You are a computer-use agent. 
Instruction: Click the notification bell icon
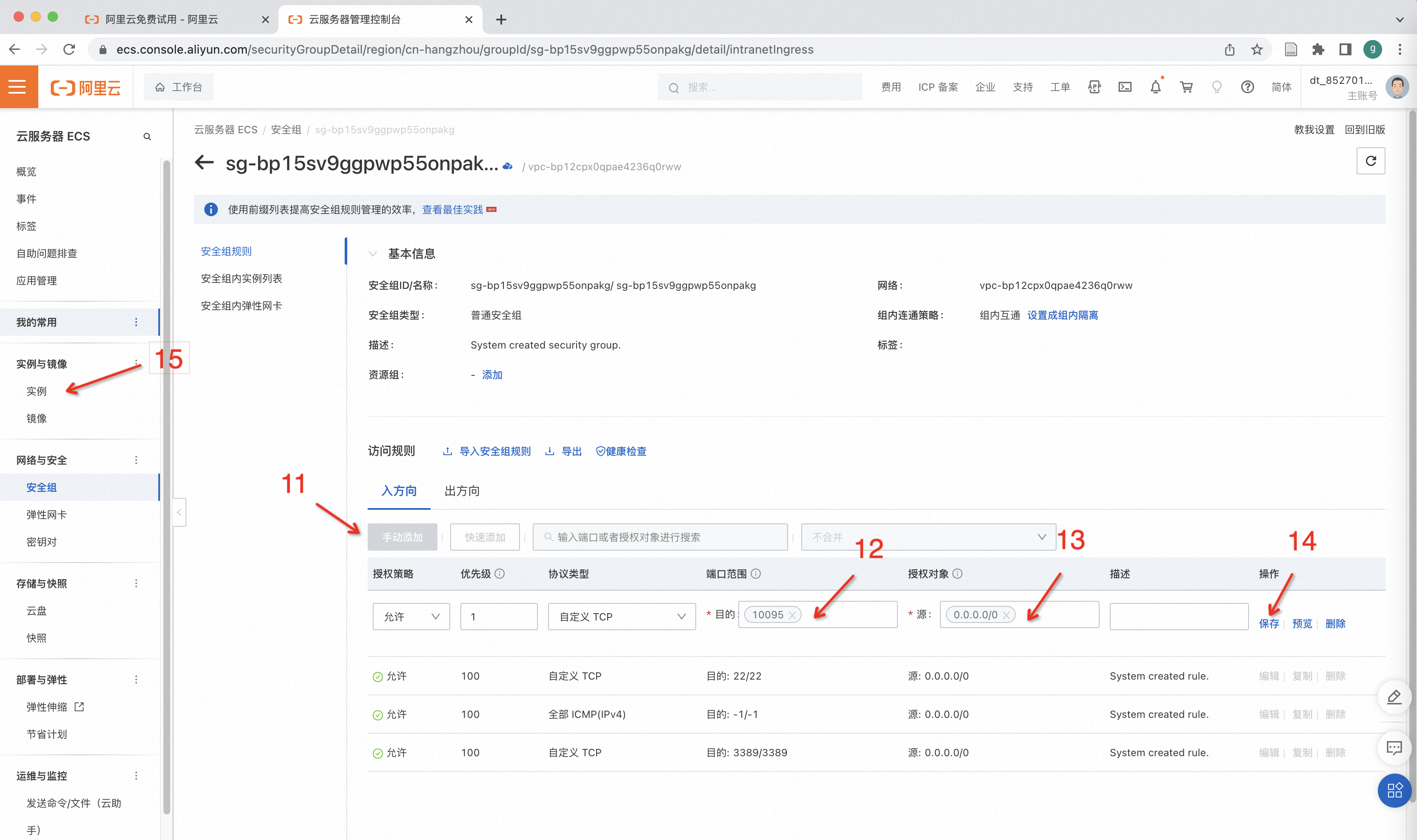click(1155, 87)
